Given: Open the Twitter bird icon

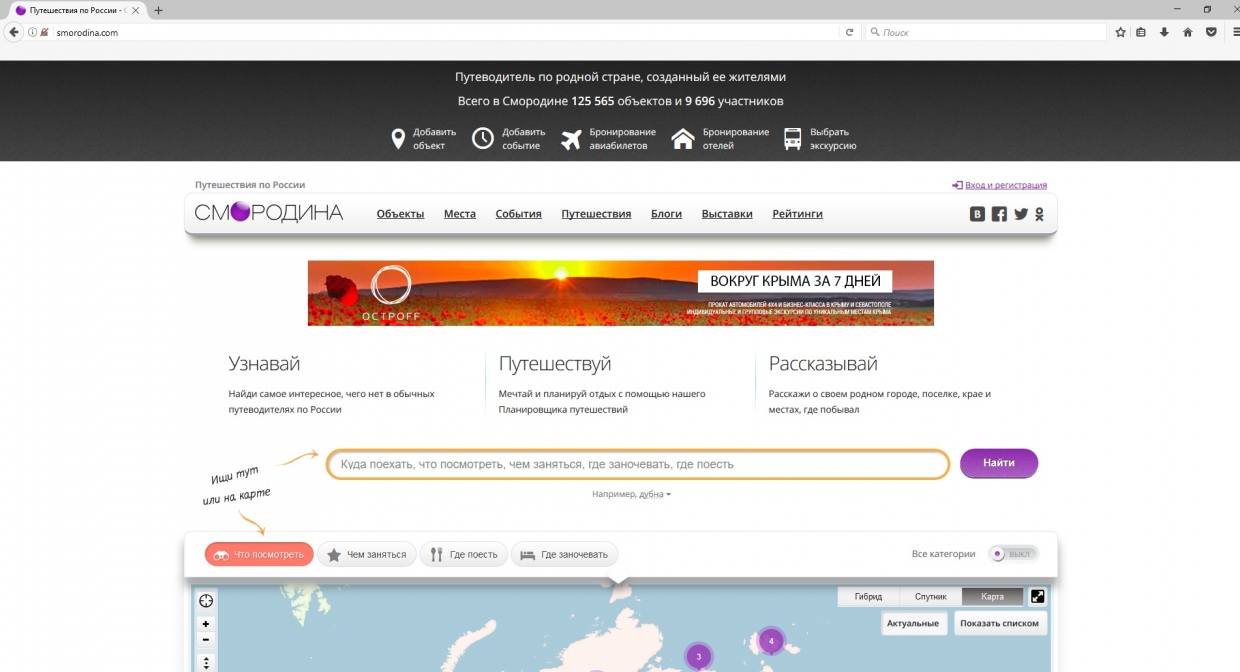Looking at the screenshot, I should pos(1021,214).
